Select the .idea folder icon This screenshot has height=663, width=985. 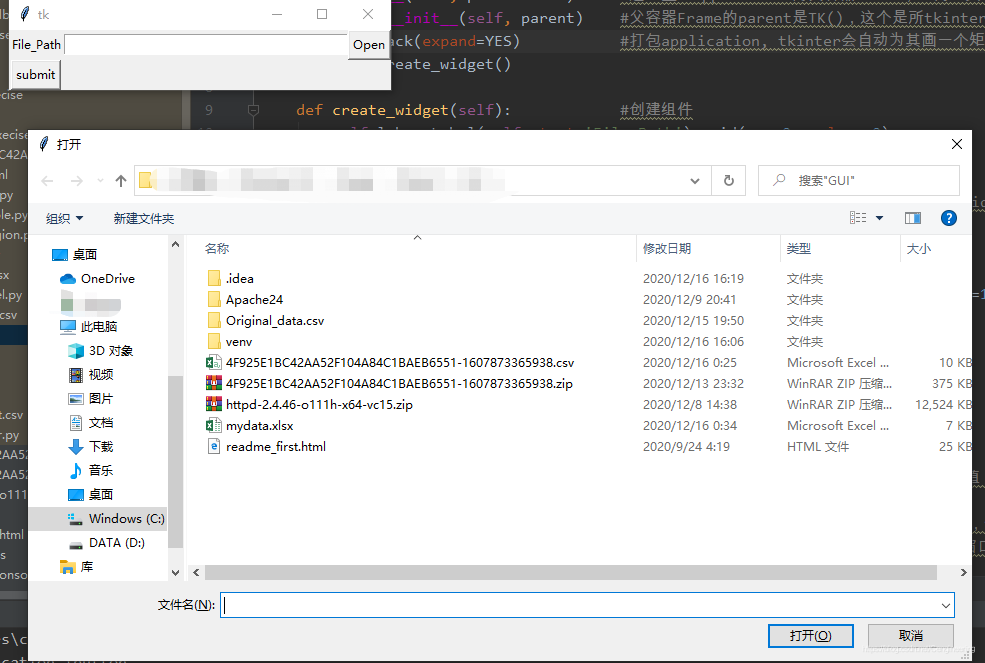214,278
